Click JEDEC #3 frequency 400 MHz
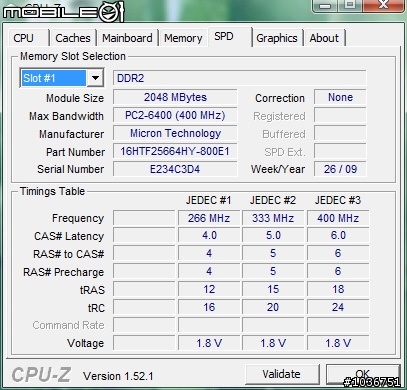Screen dimensions: 407x390 338,218
